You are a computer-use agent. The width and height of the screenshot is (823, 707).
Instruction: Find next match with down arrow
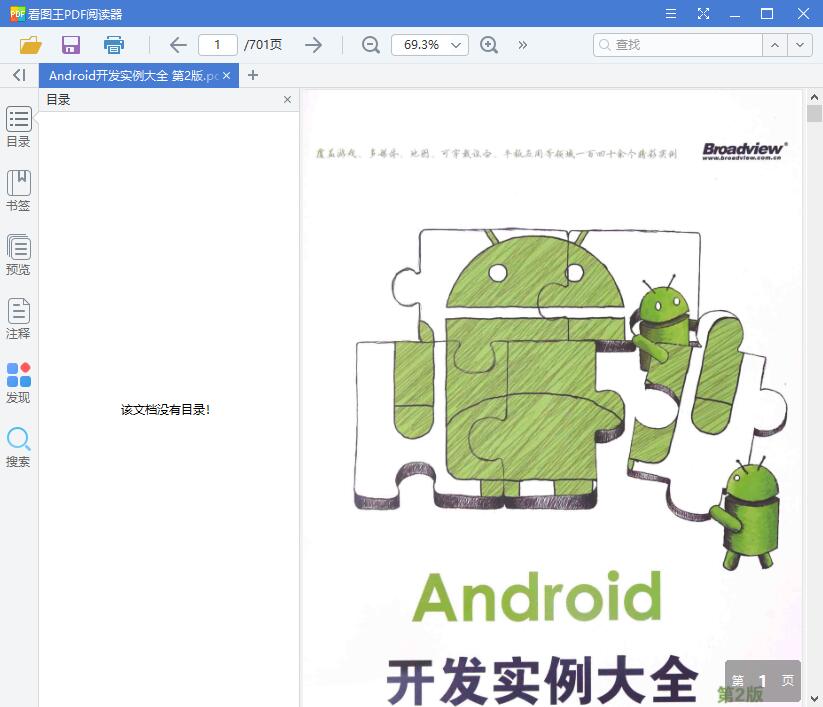(x=800, y=45)
